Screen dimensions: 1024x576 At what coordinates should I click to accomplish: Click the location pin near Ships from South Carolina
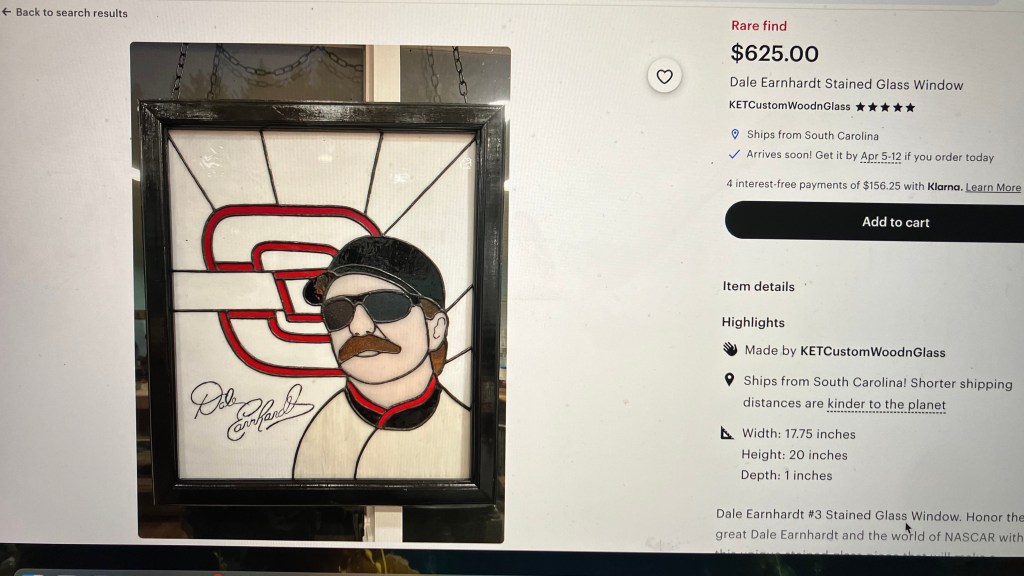(735, 134)
